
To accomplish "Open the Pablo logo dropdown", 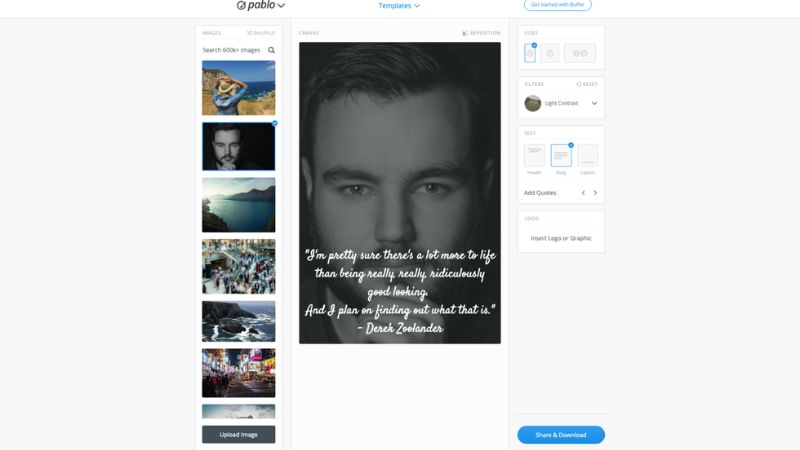I will (x=261, y=6).
